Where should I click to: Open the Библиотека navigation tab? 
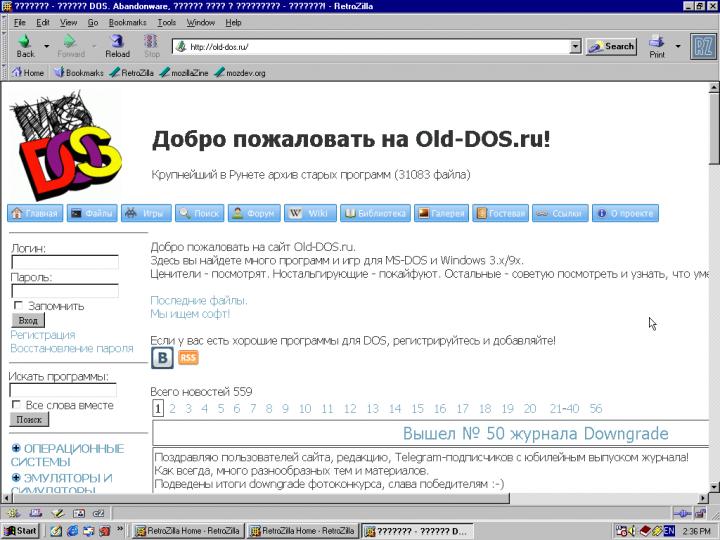pyautogui.click(x=375, y=213)
